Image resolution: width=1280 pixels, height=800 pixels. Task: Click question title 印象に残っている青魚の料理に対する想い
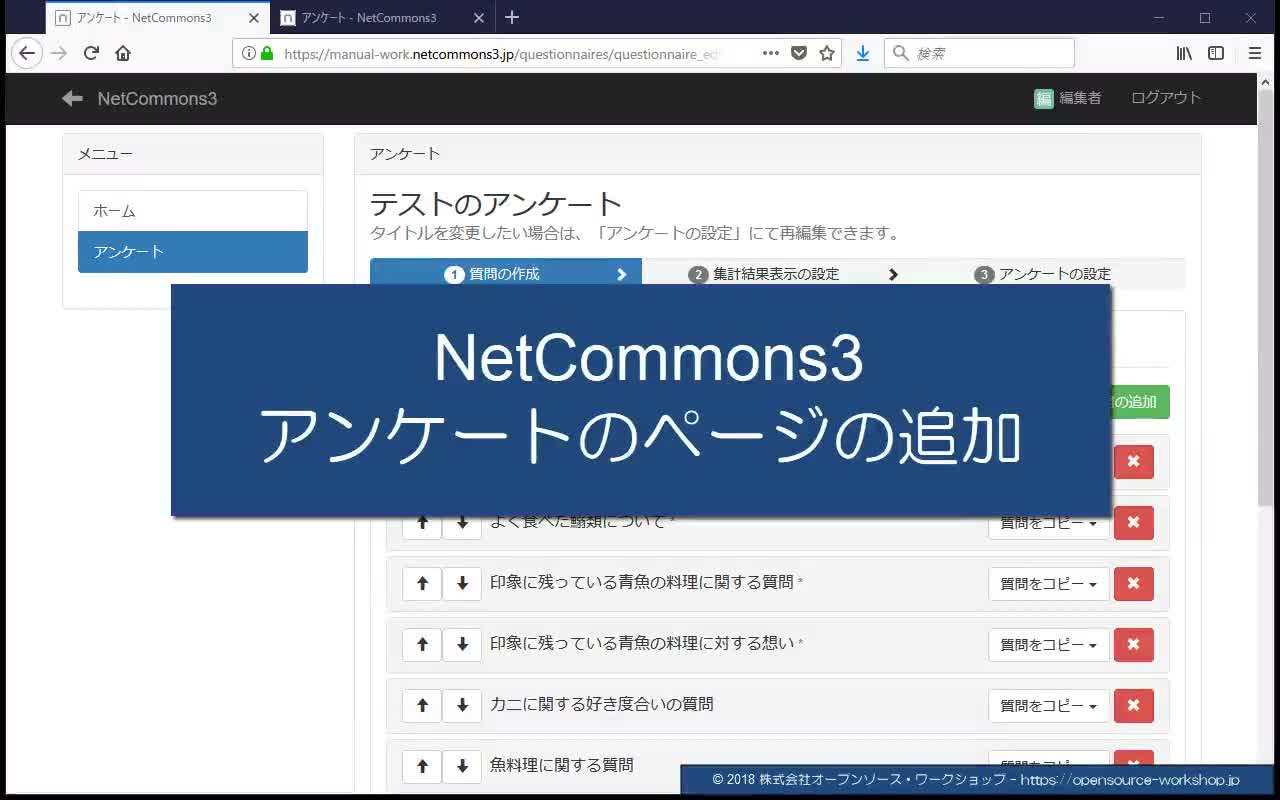pyautogui.click(x=642, y=643)
